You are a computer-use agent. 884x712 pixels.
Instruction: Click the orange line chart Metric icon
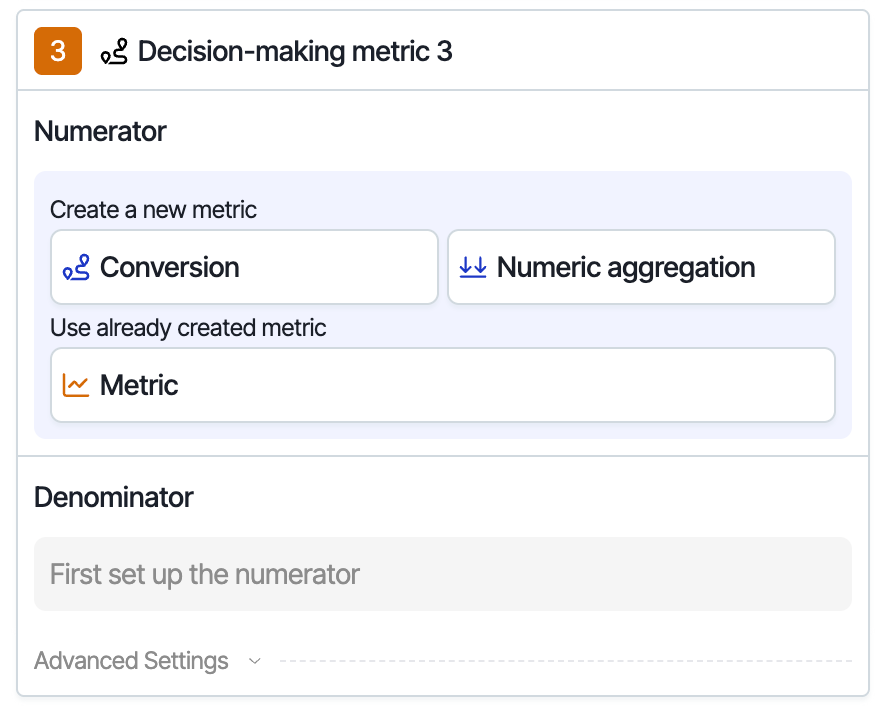point(76,385)
